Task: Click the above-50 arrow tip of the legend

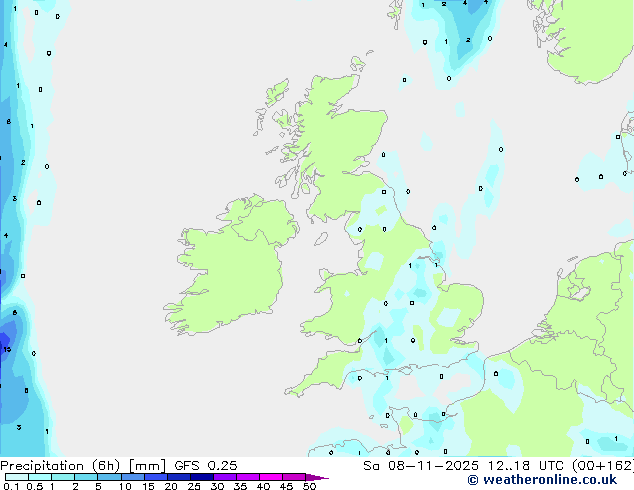Action: coord(317,477)
